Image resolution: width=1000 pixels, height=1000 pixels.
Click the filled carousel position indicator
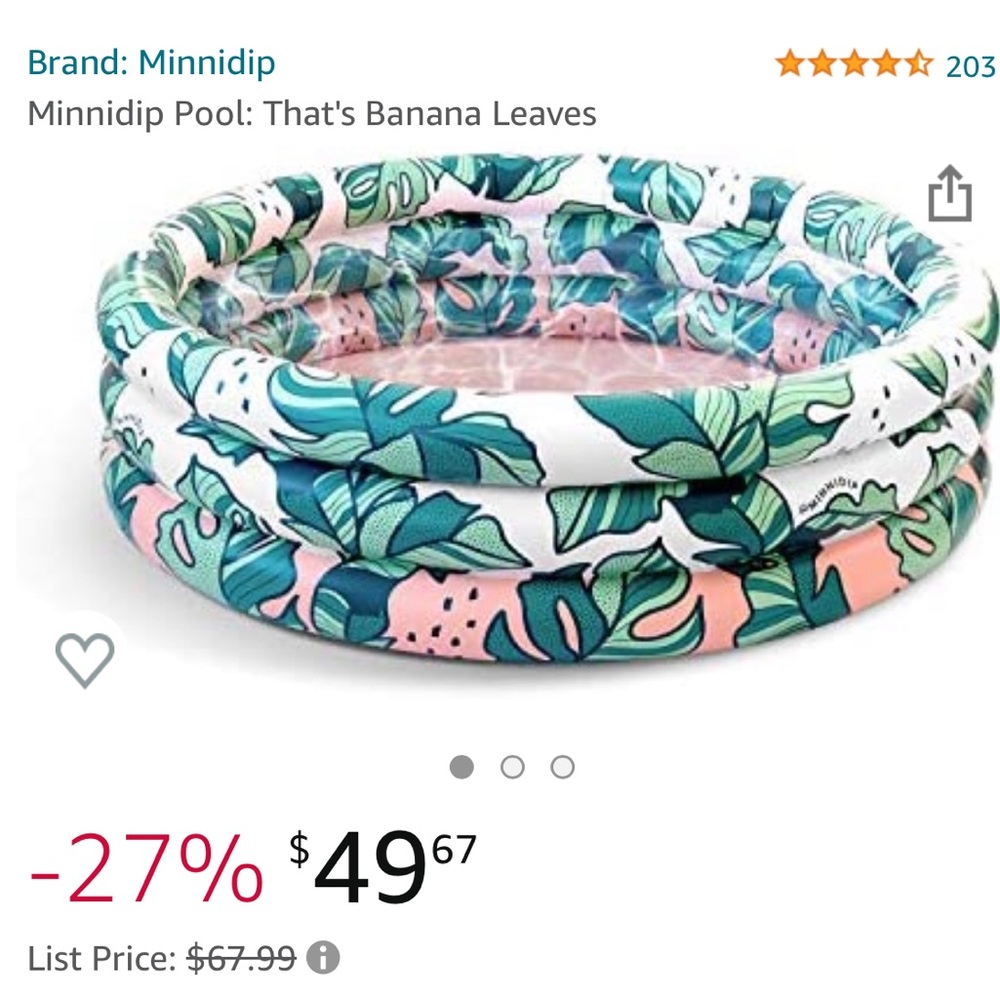(x=461, y=766)
